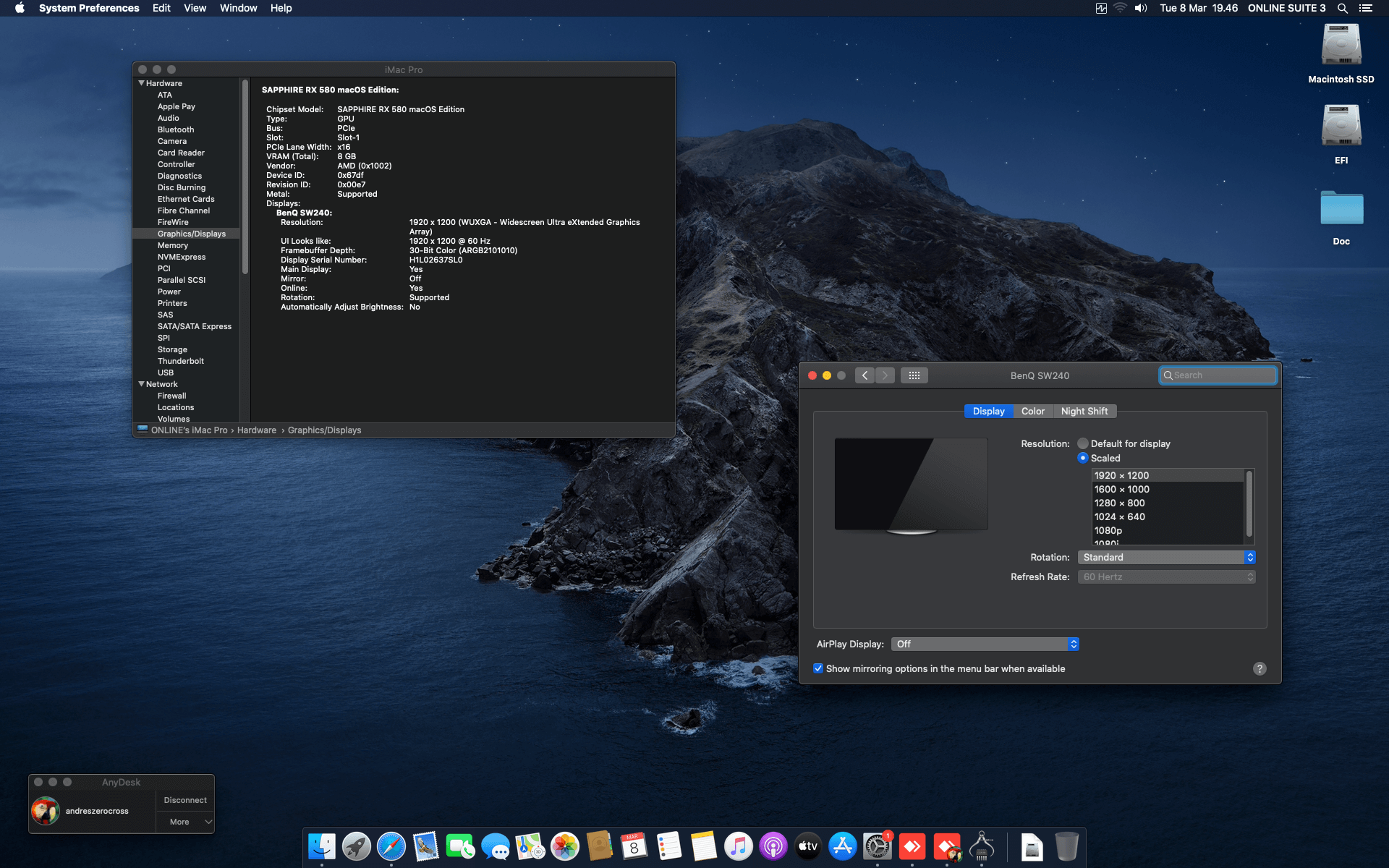This screenshot has width=1389, height=868.
Task: Select the 1600 × 1000 resolution option
Action: (1121, 489)
